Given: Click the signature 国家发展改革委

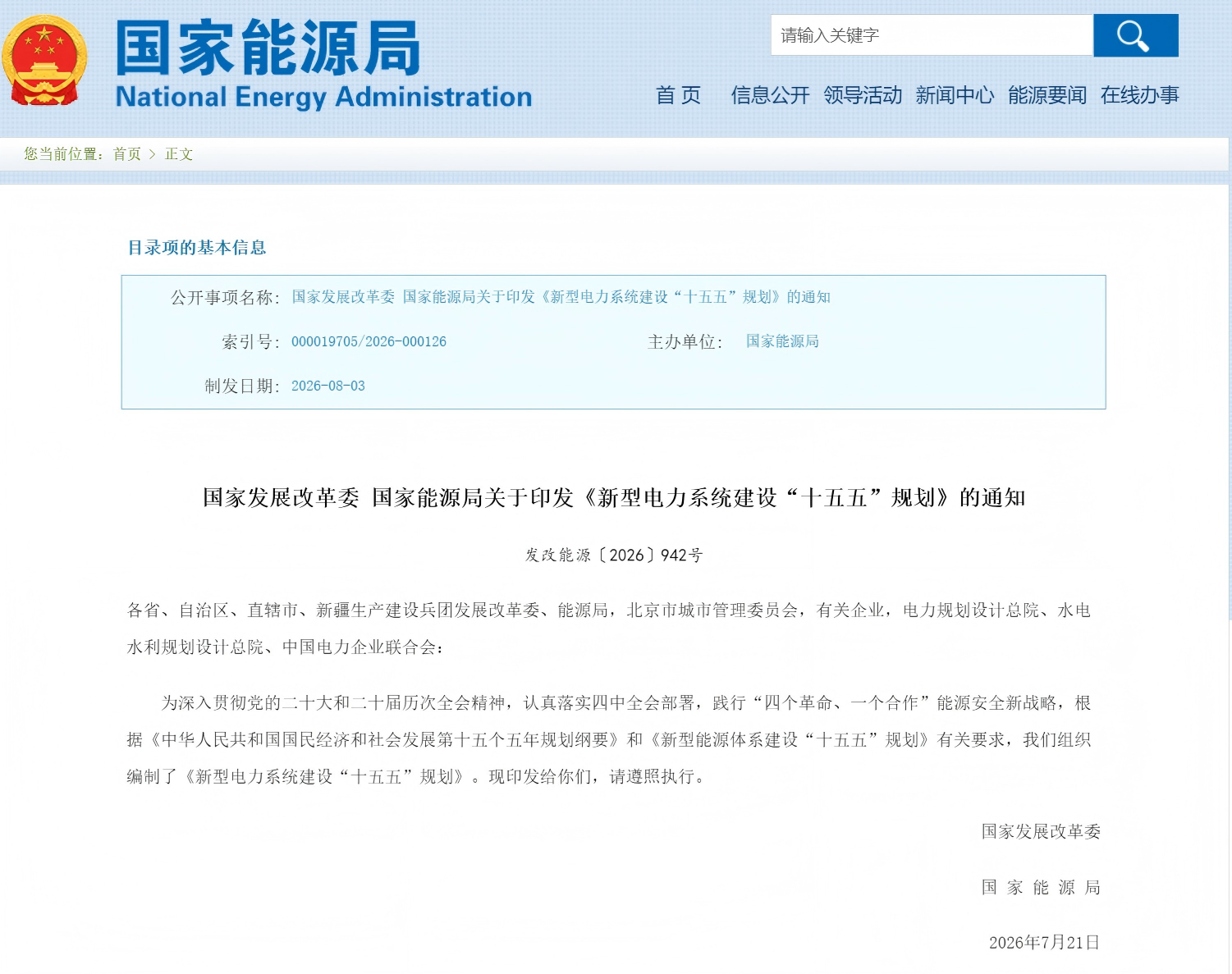Looking at the screenshot, I should pyautogui.click(x=1041, y=832).
